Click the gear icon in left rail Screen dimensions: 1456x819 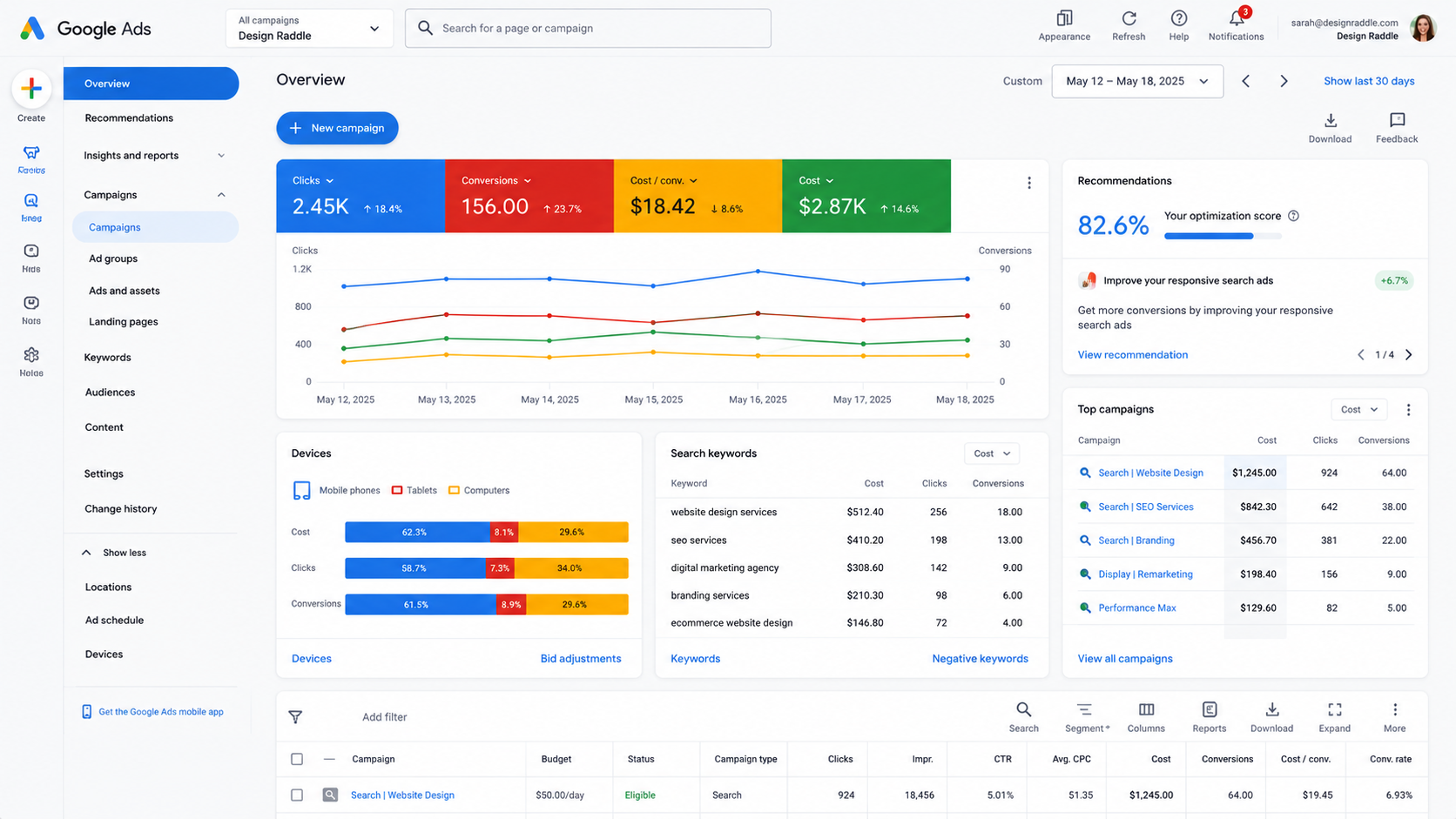click(31, 354)
